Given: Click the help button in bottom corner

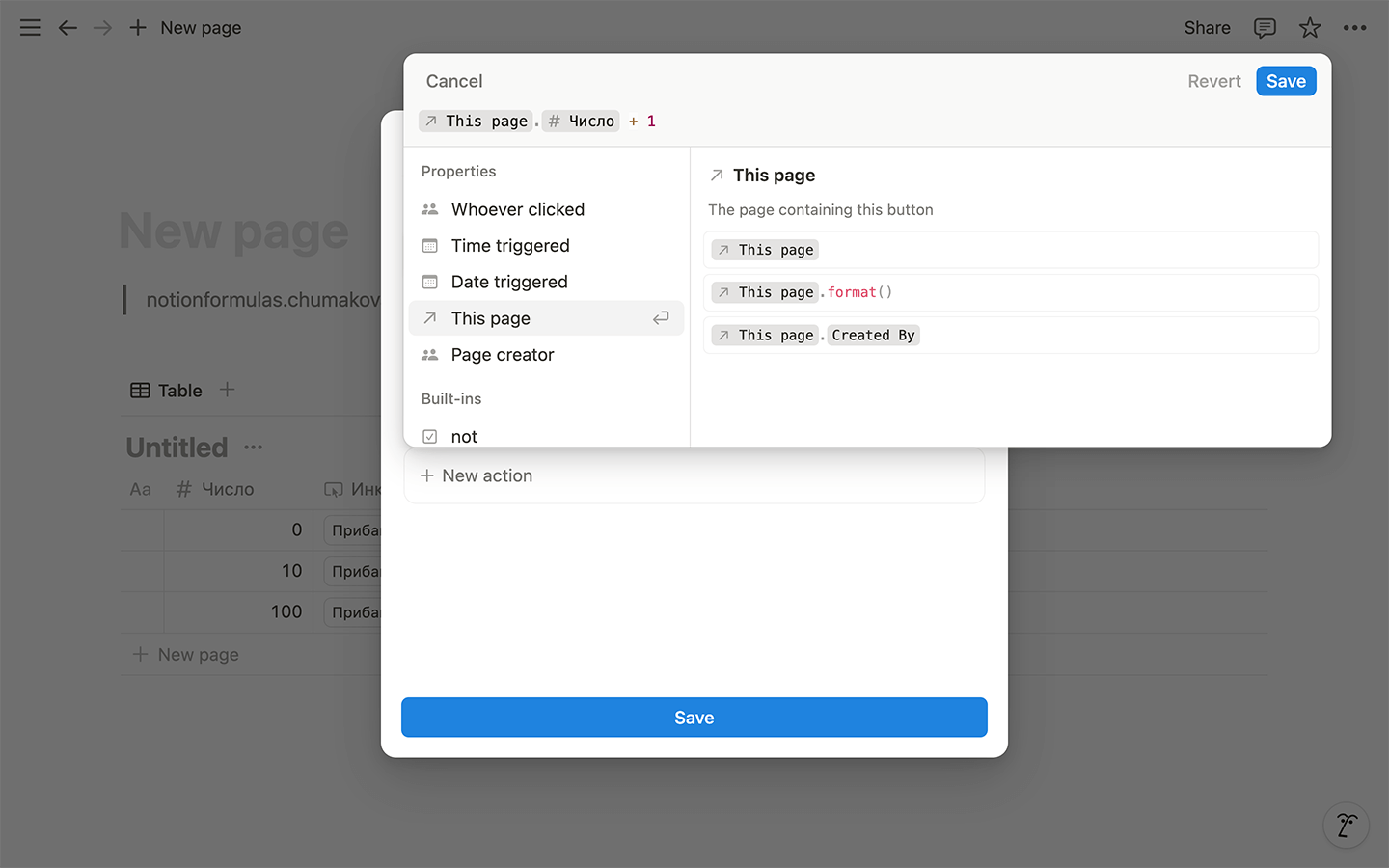Looking at the screenshot, I should [1347, 826].
